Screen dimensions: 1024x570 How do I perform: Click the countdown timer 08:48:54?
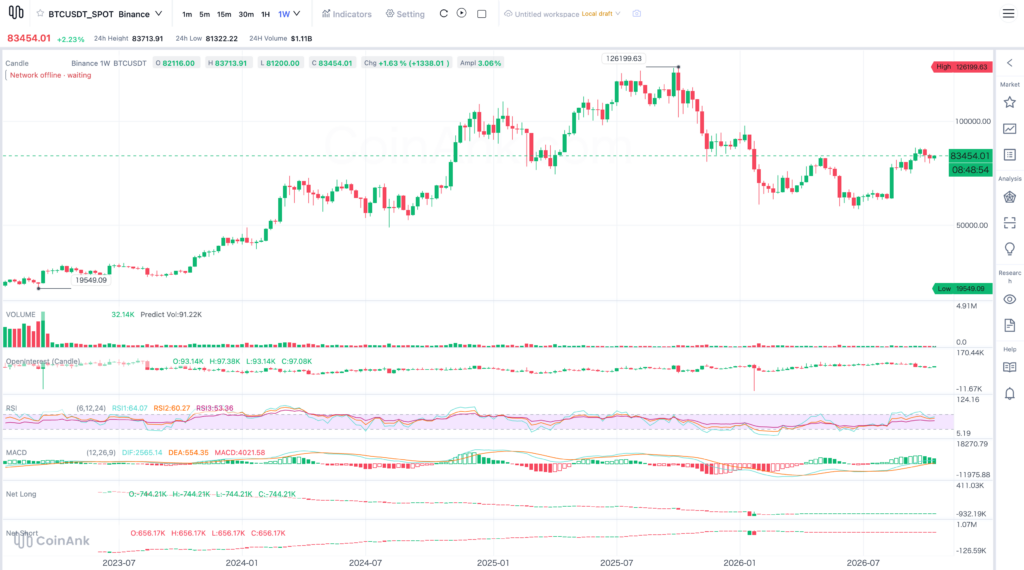pos(970,170)
